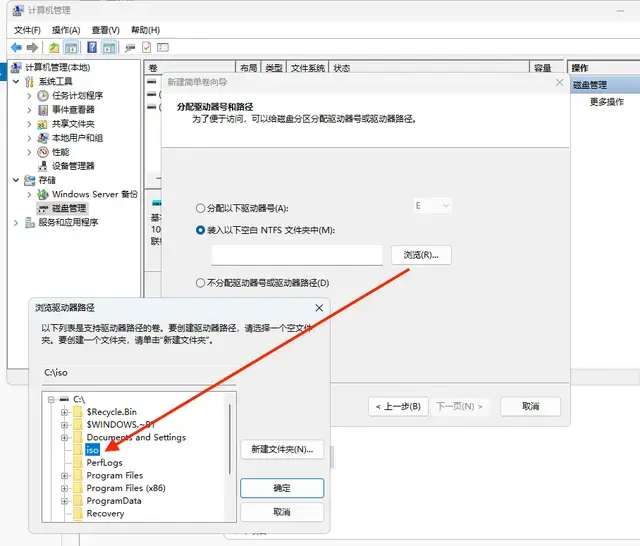
Task: Click the Forward arrow toolbar icon
Action: click(32, 48)
